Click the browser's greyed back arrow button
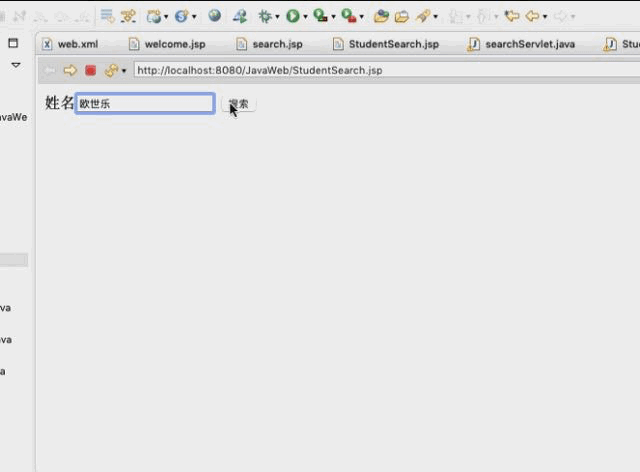The height and width of the screenshot is (472, 640). [50, 70]
